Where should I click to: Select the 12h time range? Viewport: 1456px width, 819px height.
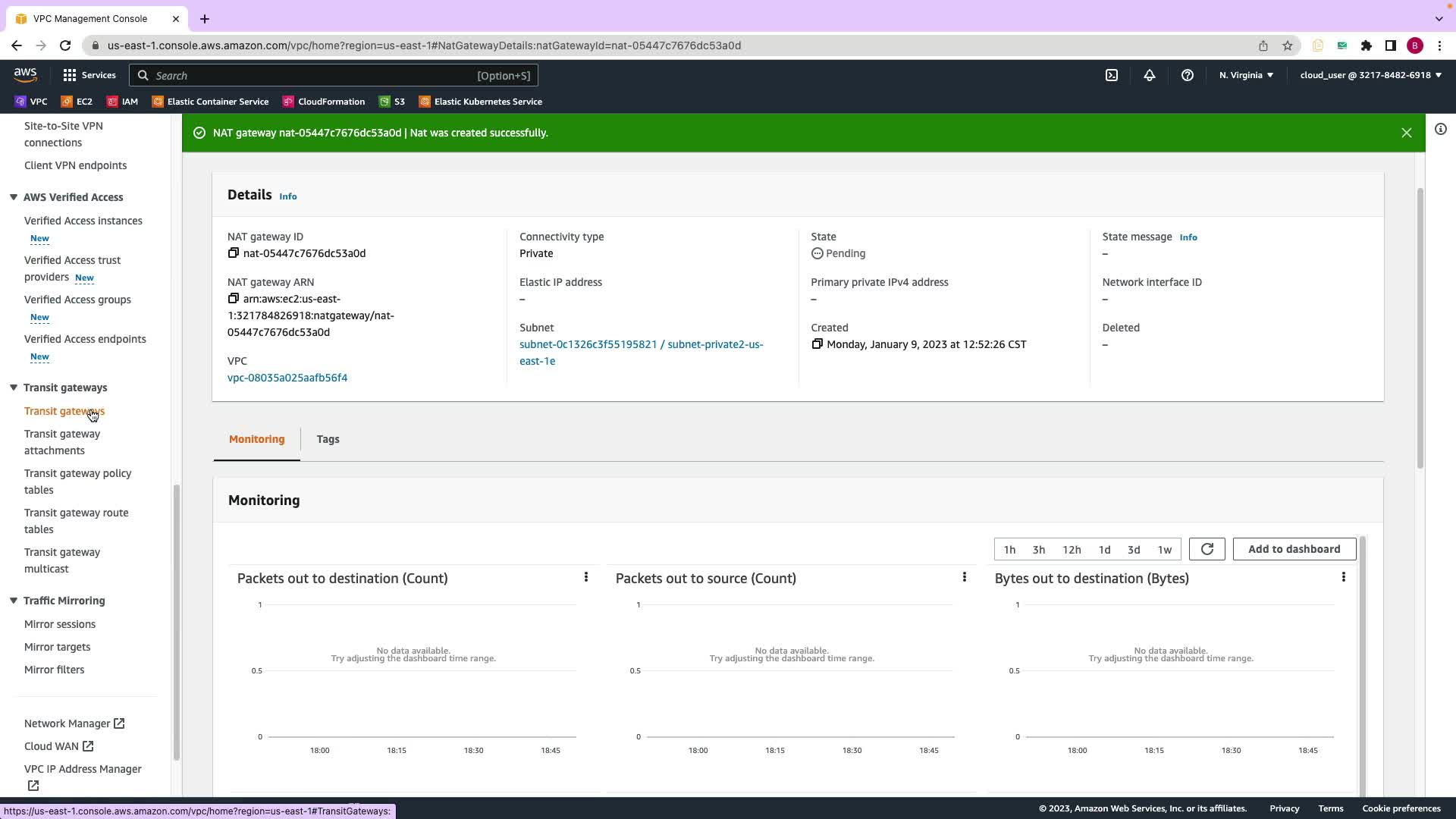pyautogui.click(x=1072, y=550)
